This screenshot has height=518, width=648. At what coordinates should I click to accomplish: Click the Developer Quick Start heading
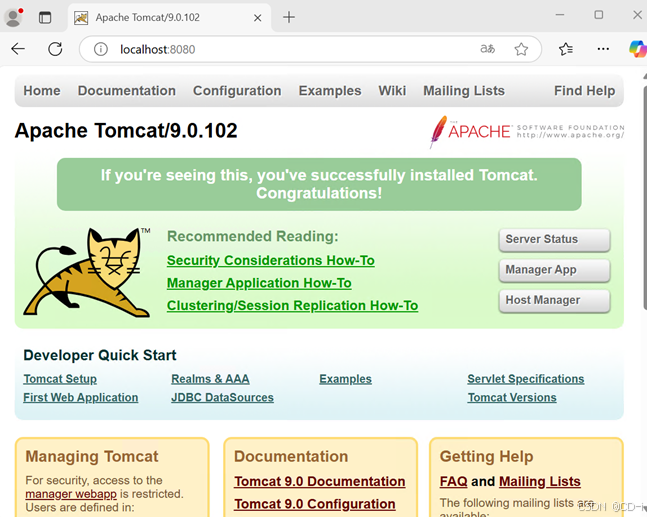(x=100, y=356)
